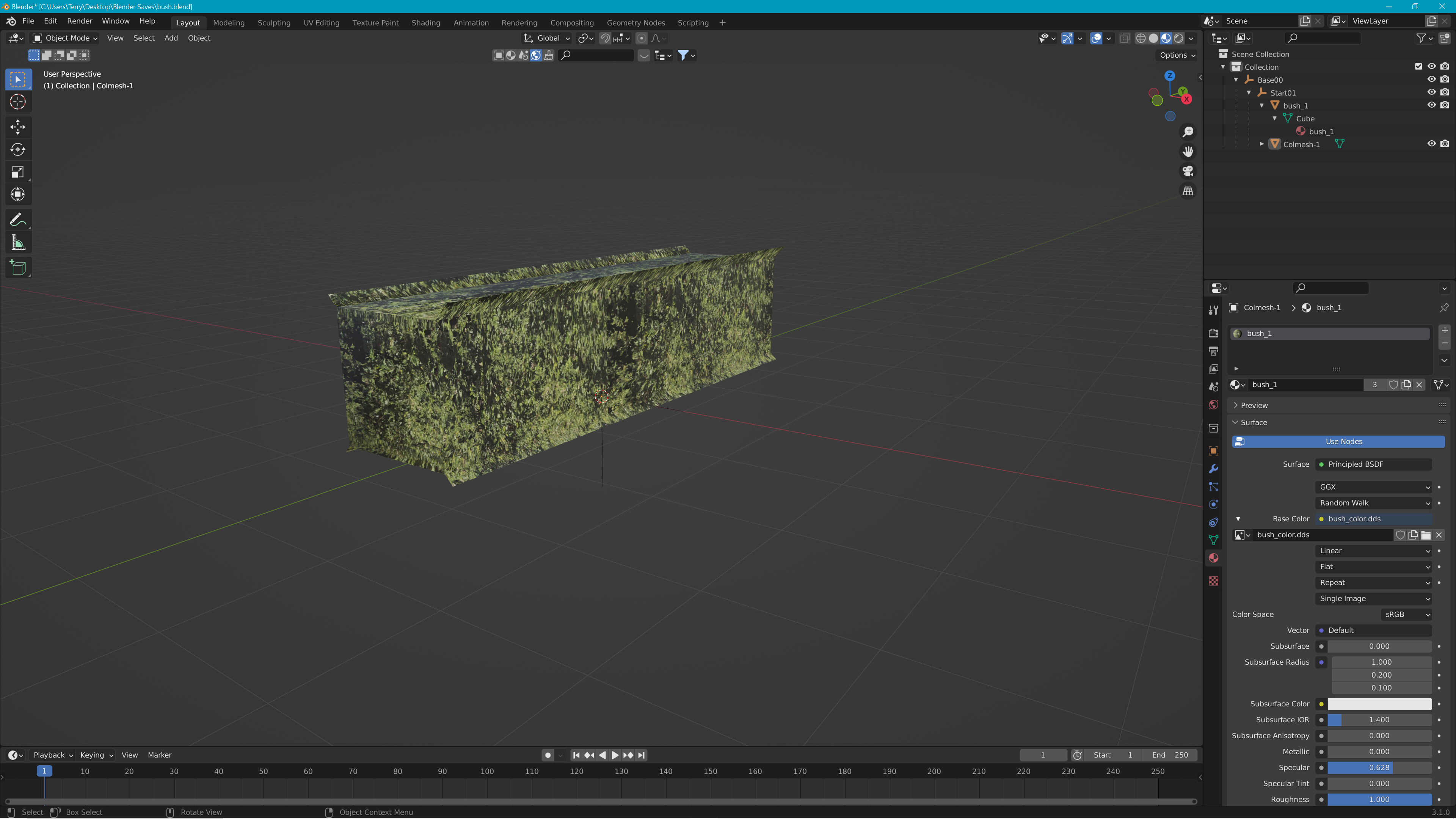Open the Playback popover in timeline
This screenshot has height=819, width=1456.
click(x=53, y=755)
